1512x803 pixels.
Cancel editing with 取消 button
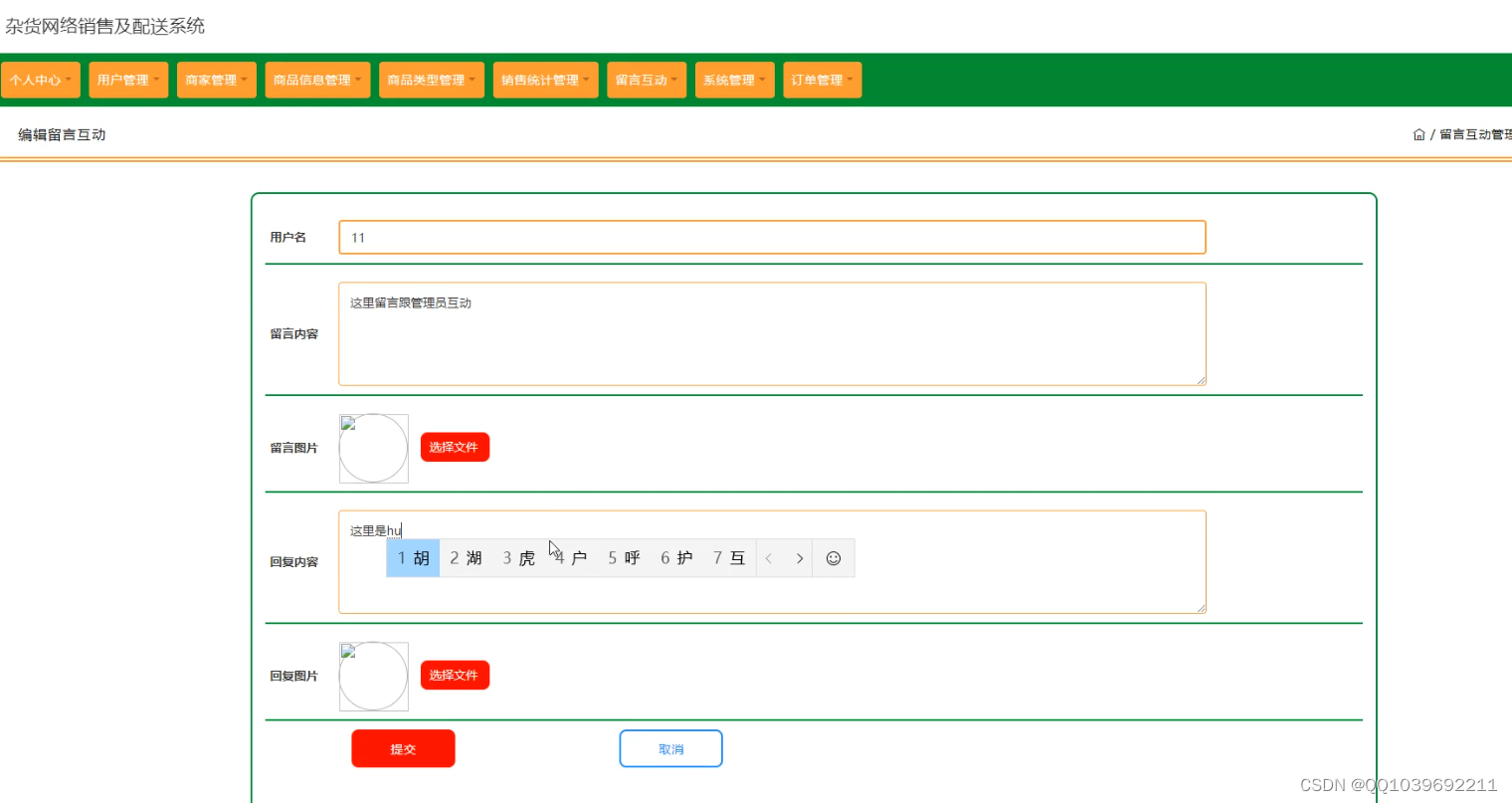pos(670,749)
